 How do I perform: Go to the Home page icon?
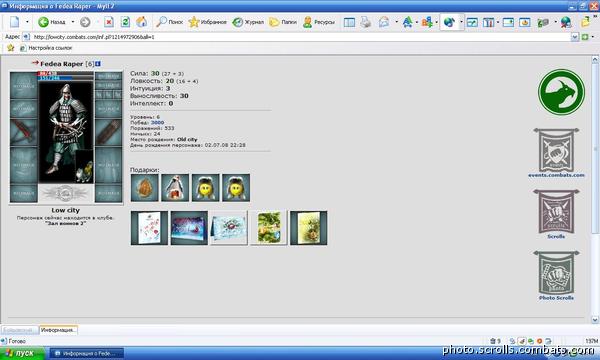click(x=142, y=22)
